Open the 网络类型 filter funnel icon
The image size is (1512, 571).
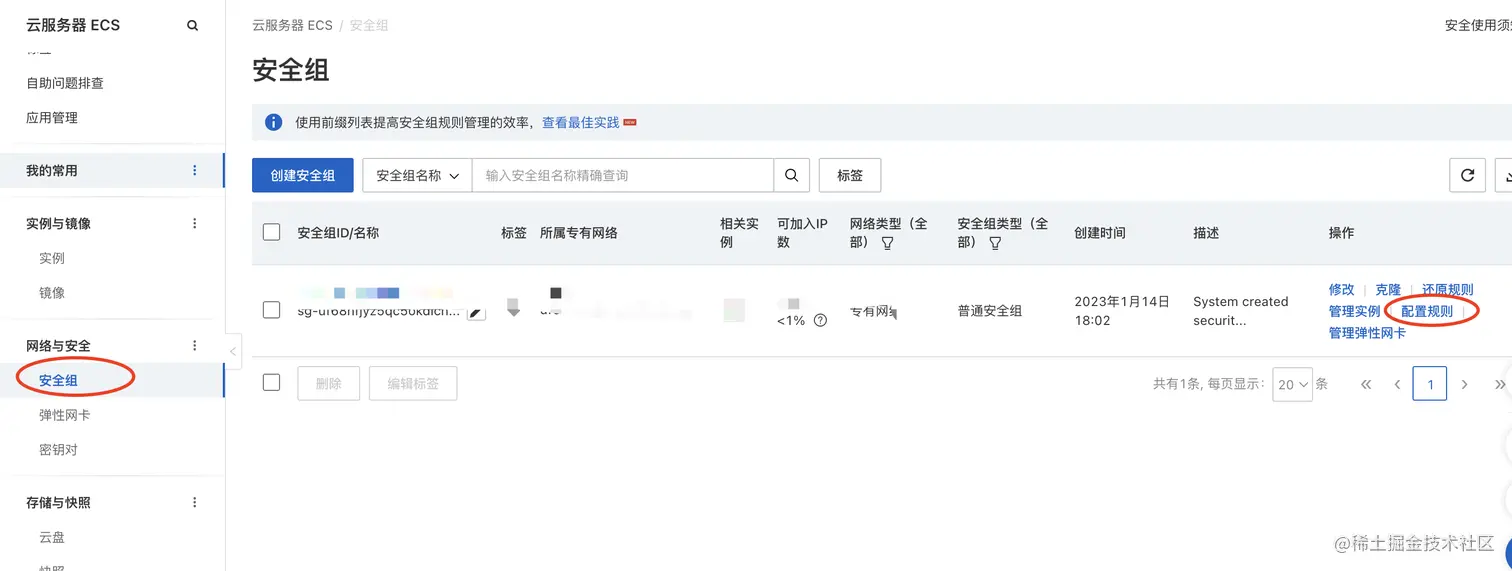(x=887, y=243)
